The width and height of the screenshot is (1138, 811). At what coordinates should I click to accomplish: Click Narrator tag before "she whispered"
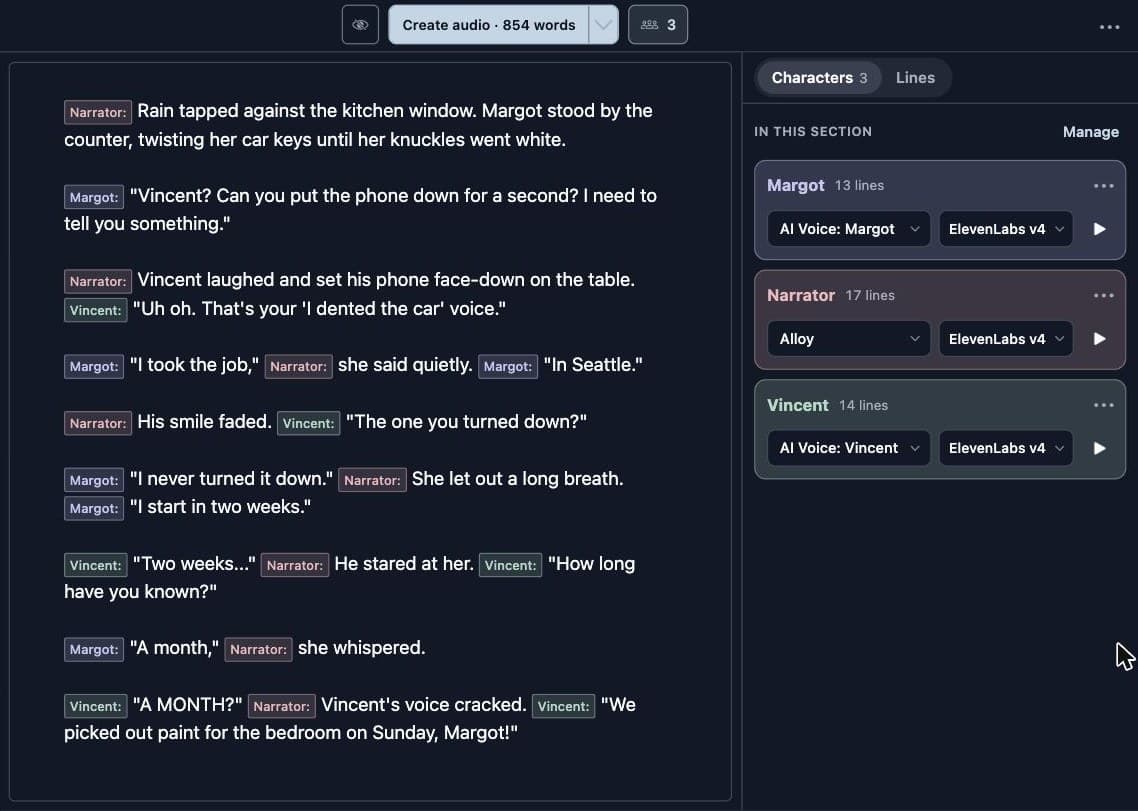pyautogui.click(x=258, y=649)
